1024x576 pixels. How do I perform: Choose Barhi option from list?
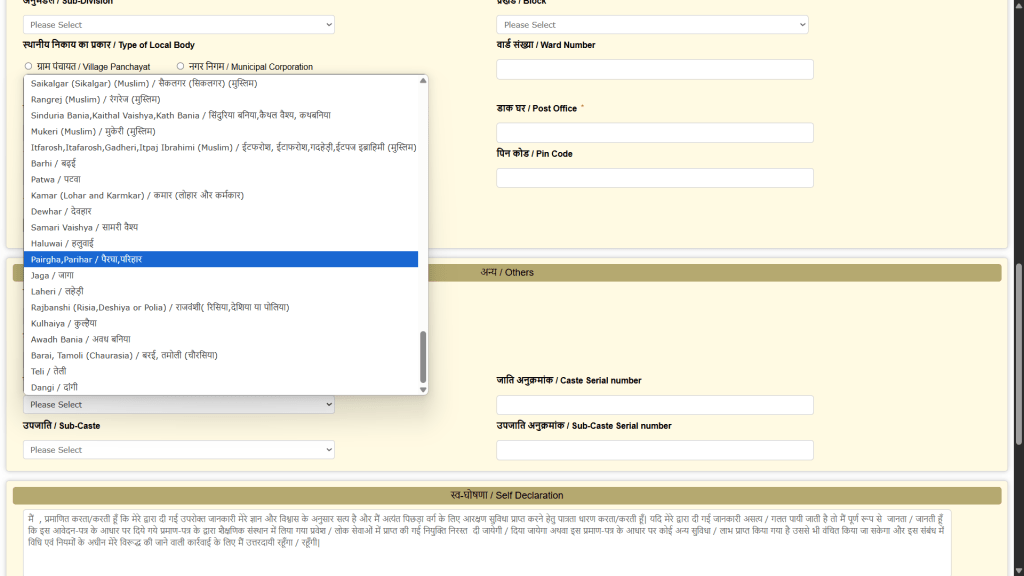[x=221, y=163]
